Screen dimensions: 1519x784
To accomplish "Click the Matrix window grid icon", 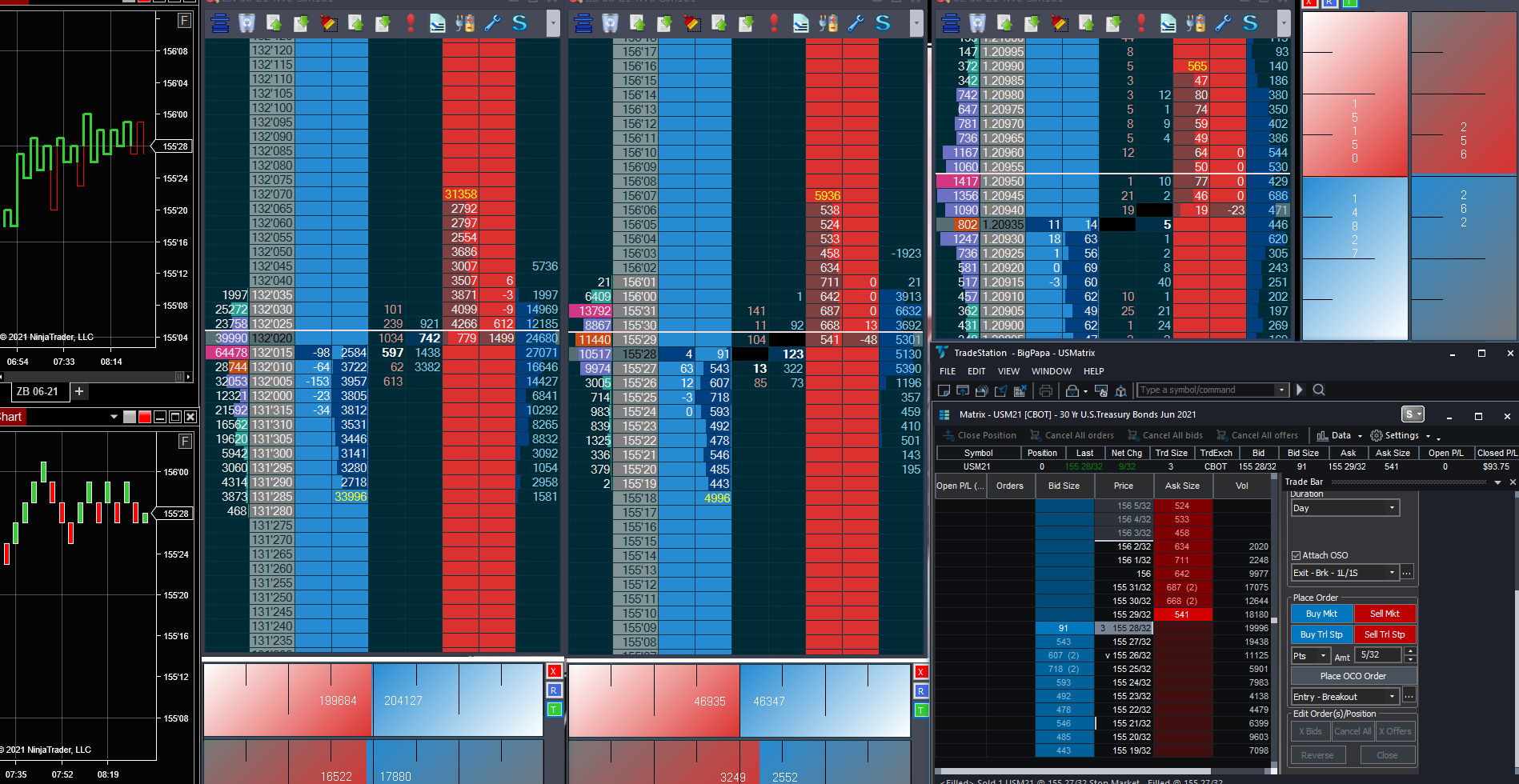I will click(x=944, y=414).
